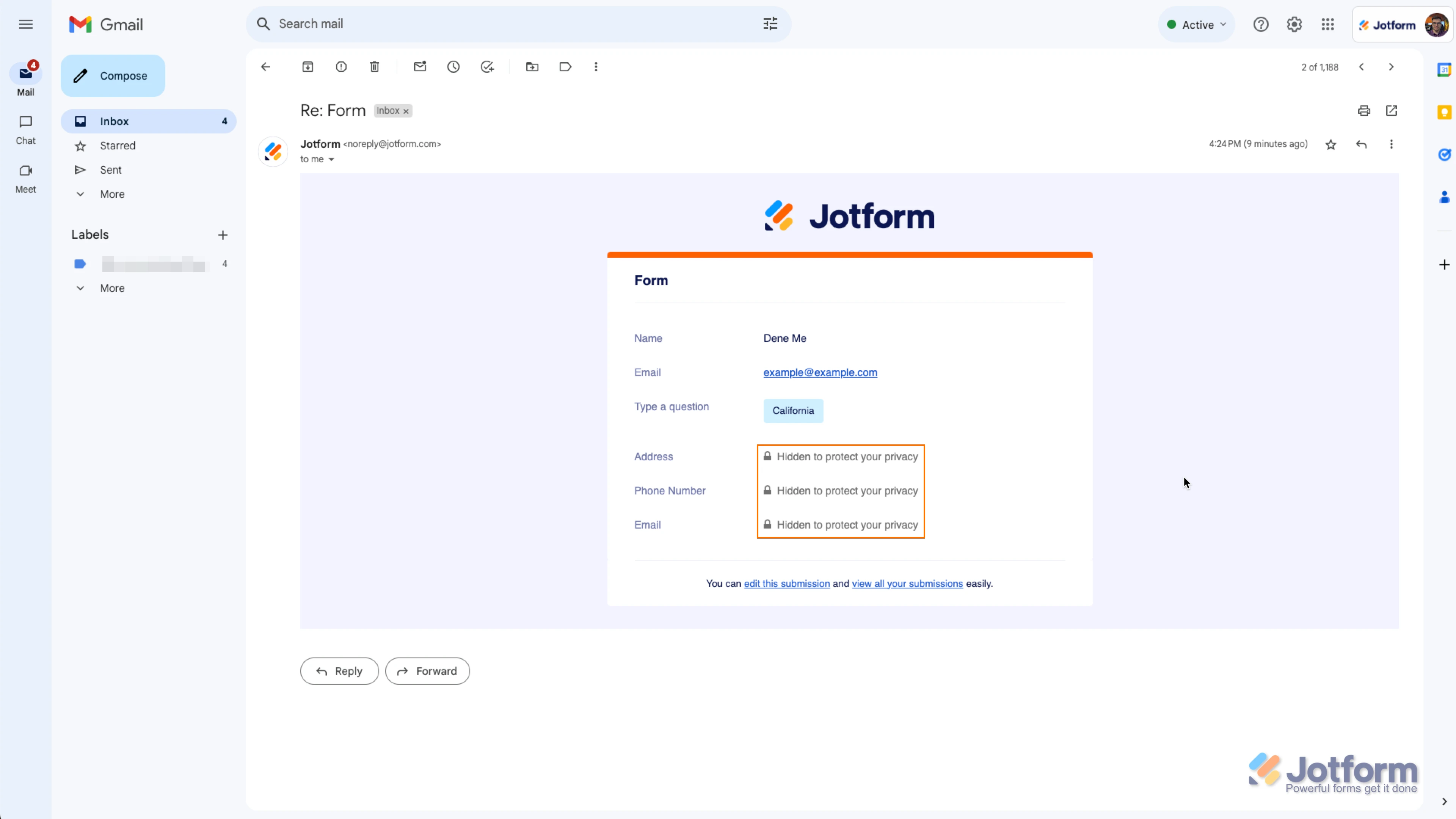Viewport: 1456px width, 819px height.
Task: Mark the email as unread
Action: tap(420, 67)
